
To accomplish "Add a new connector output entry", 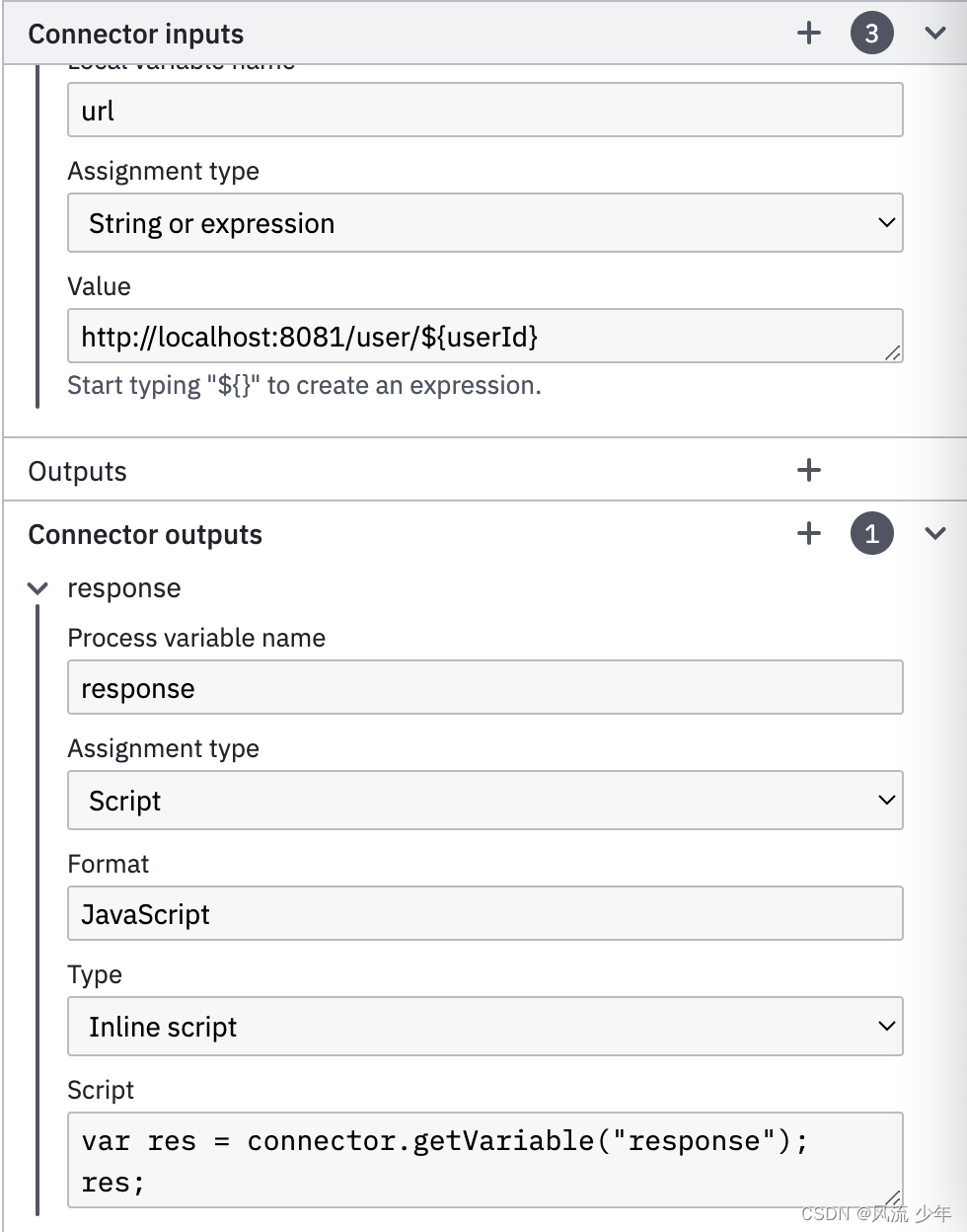I will [x=809, y=533].
